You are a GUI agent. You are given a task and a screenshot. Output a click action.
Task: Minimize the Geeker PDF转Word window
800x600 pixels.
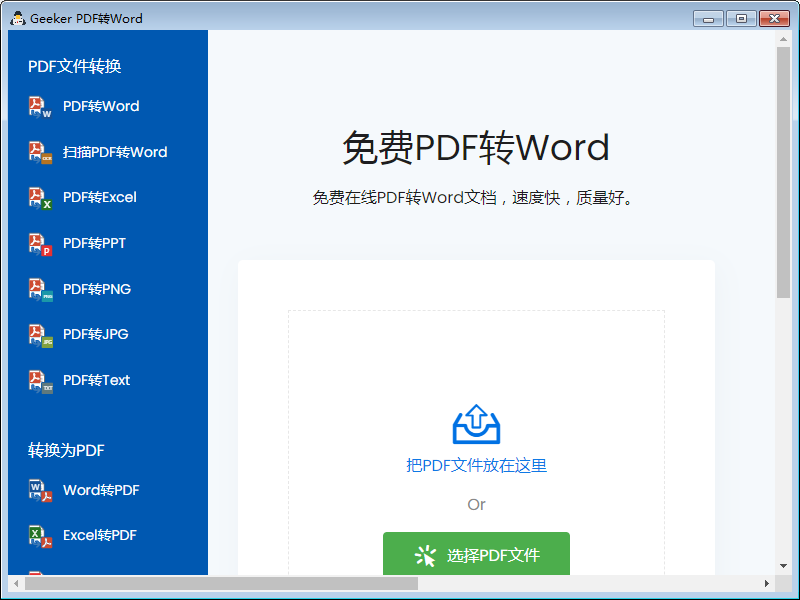[708, 19]
